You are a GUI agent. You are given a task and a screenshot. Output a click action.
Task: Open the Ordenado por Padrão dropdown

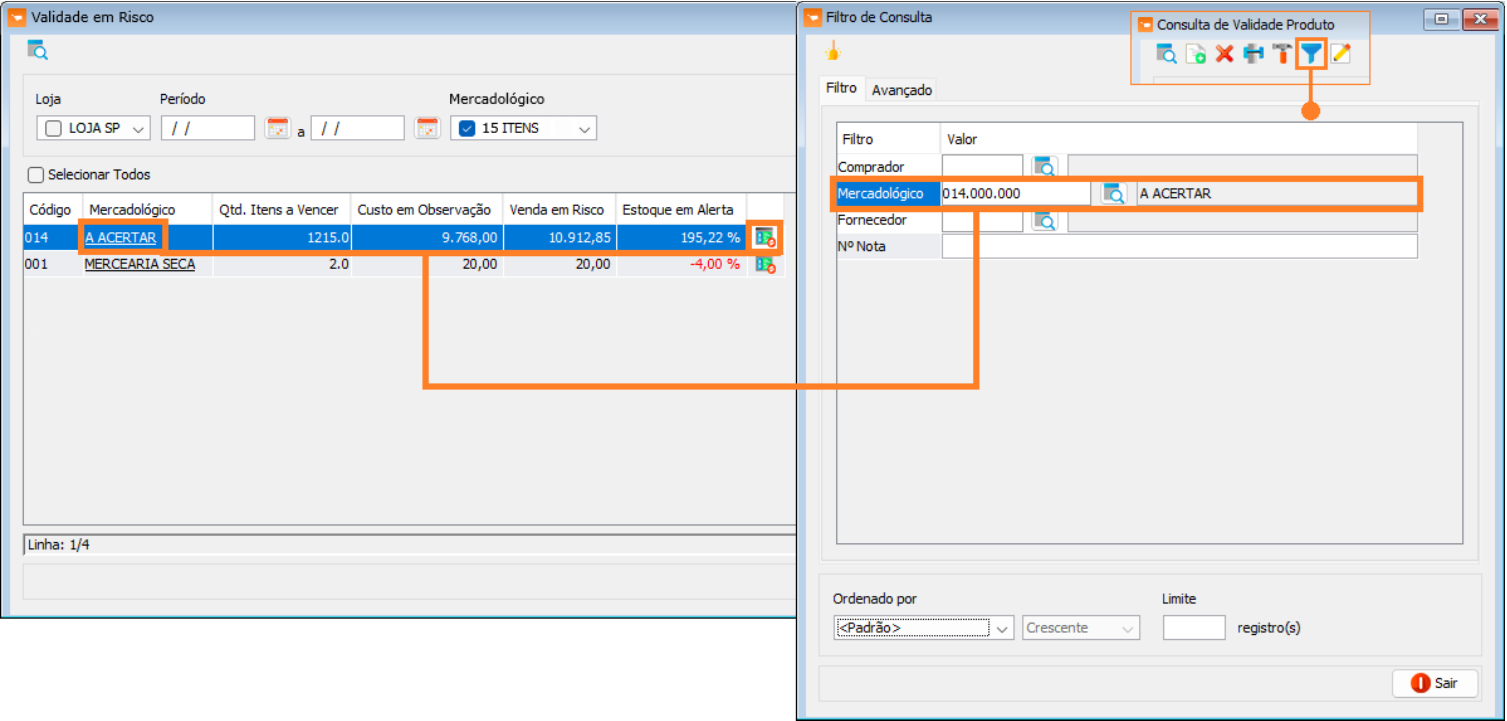coord(1003,628)
